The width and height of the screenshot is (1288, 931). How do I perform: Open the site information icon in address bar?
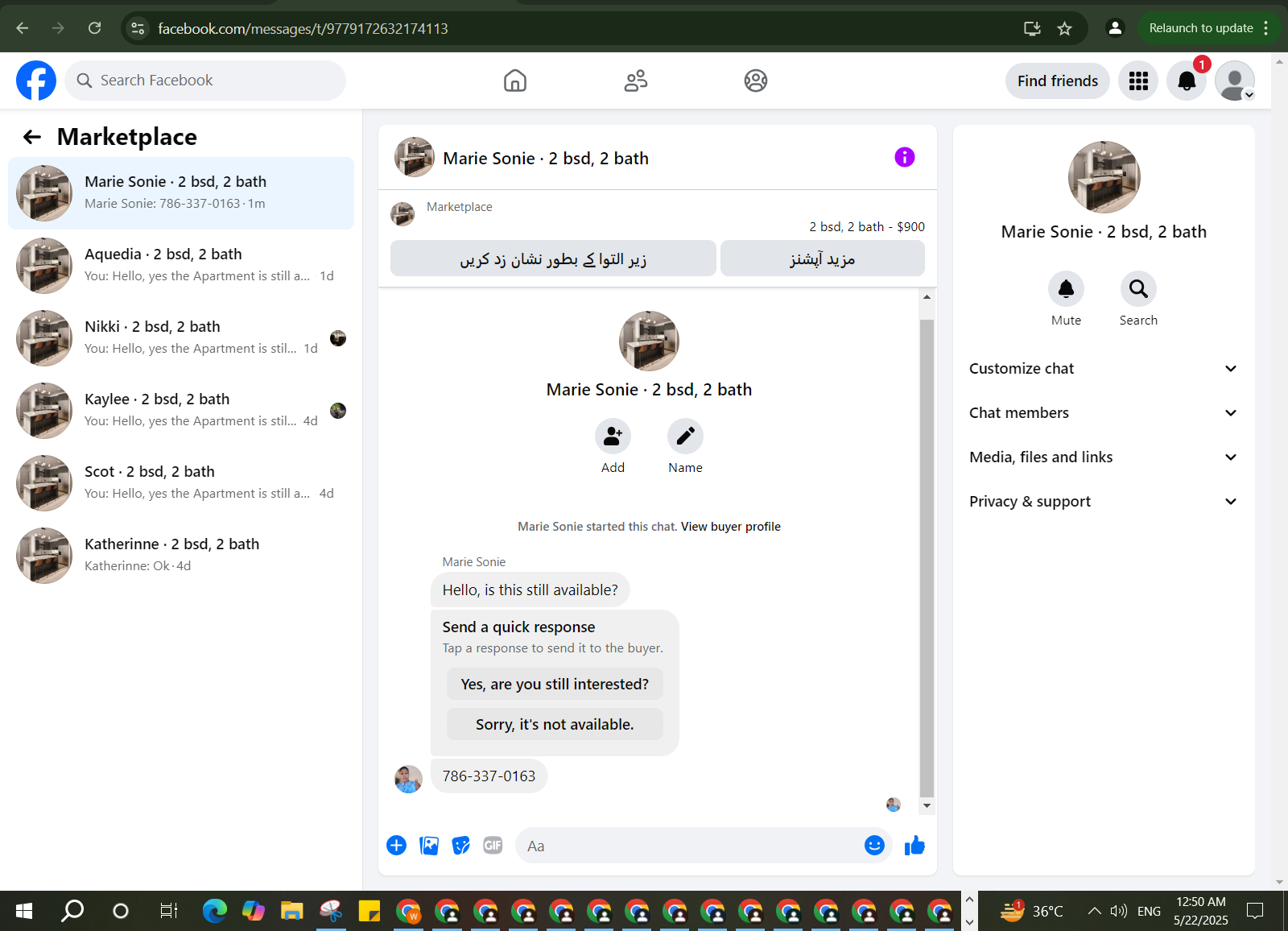tap(138, 28)
